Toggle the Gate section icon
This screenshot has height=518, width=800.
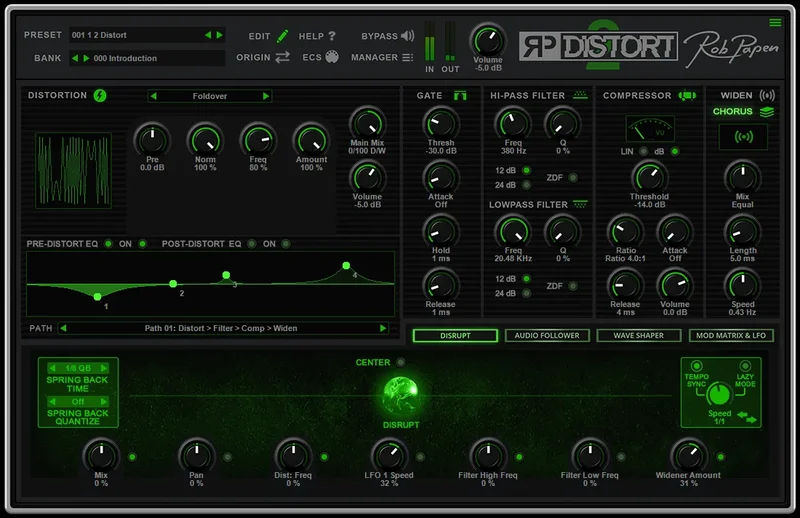[460, 95]
